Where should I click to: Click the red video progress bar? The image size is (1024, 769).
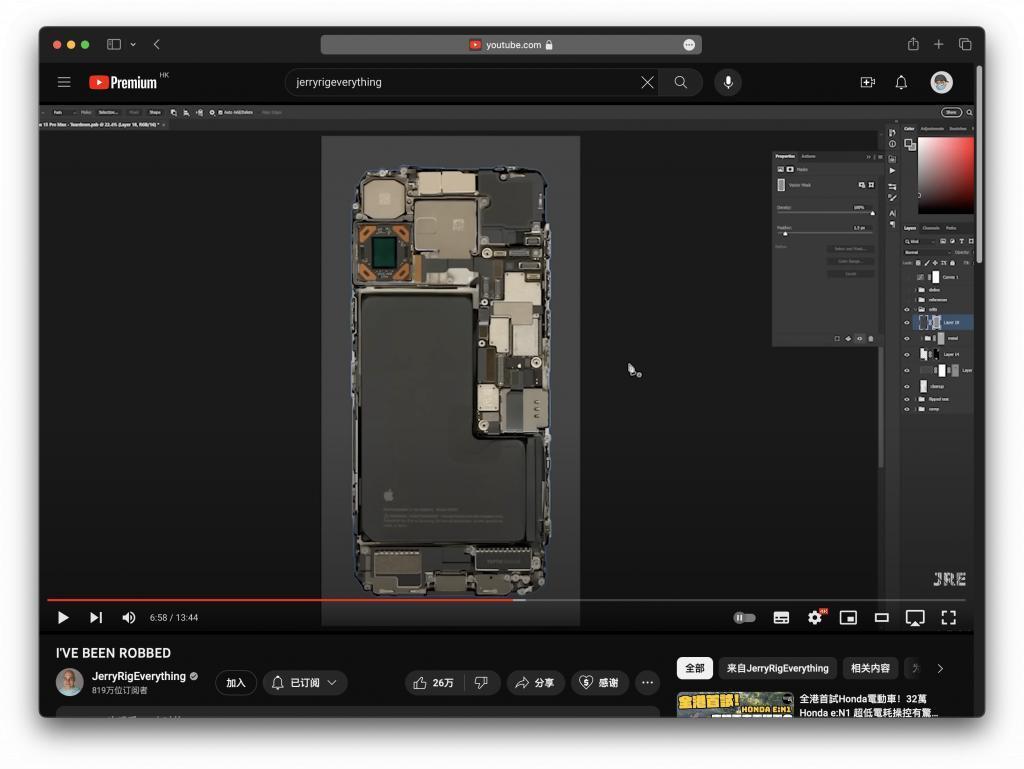tap(280, 600)
